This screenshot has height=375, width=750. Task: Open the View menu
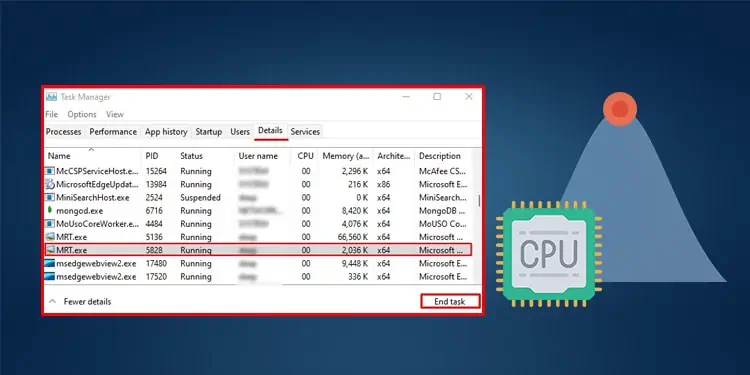click(x=115, y=114)
